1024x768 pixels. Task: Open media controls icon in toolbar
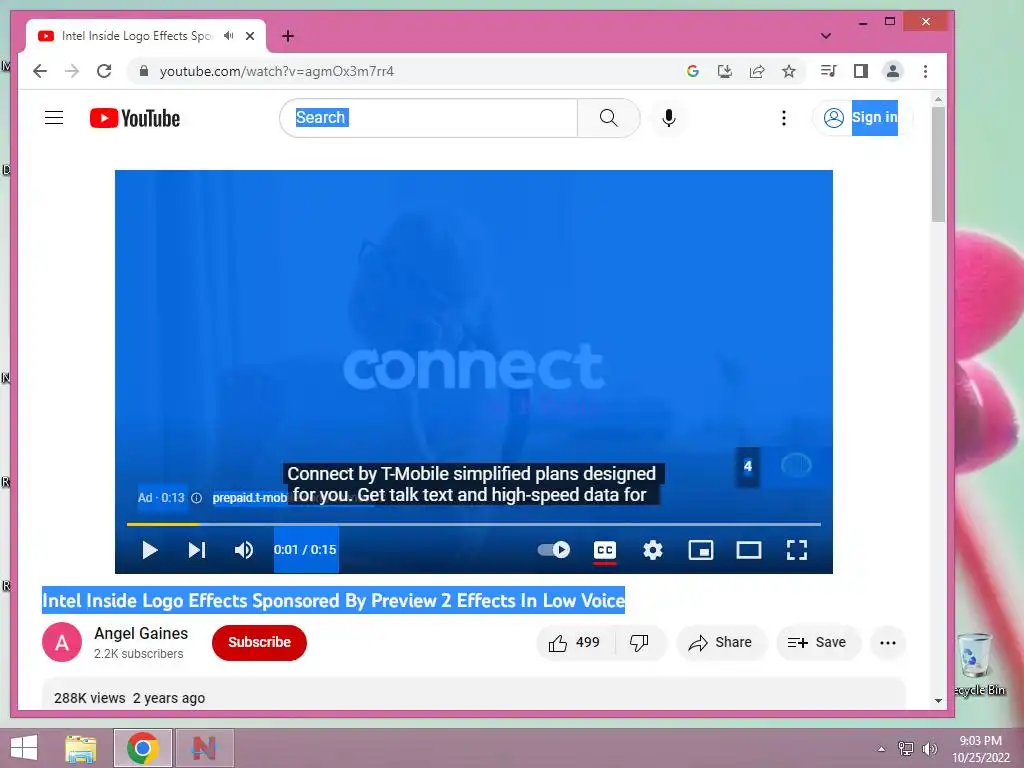pos(829,71)
